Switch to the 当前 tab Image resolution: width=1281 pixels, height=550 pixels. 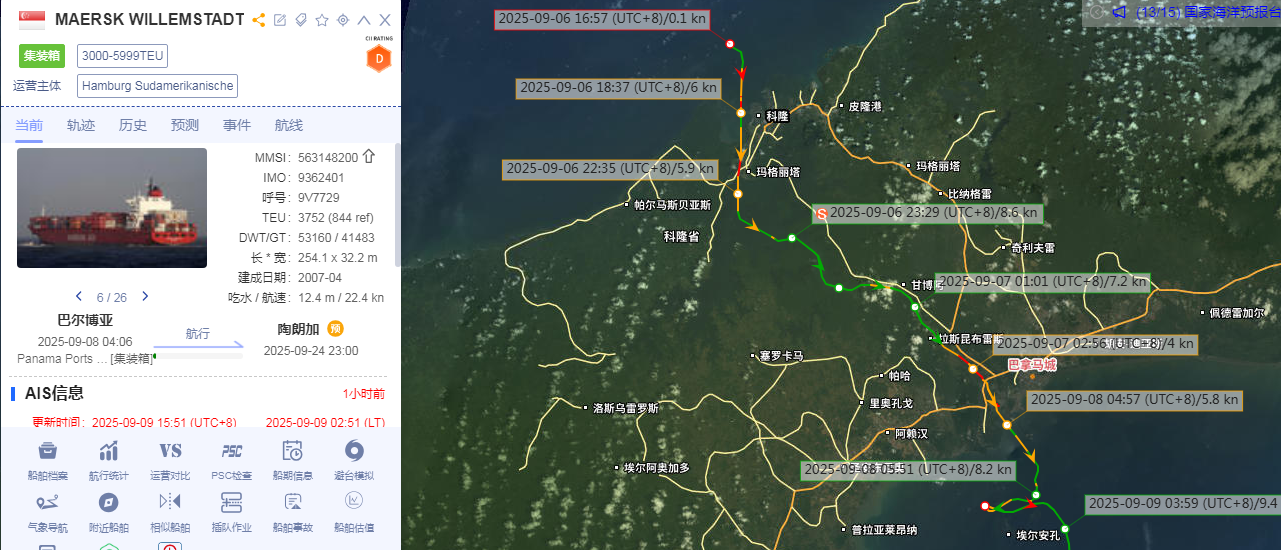point(29,125)
